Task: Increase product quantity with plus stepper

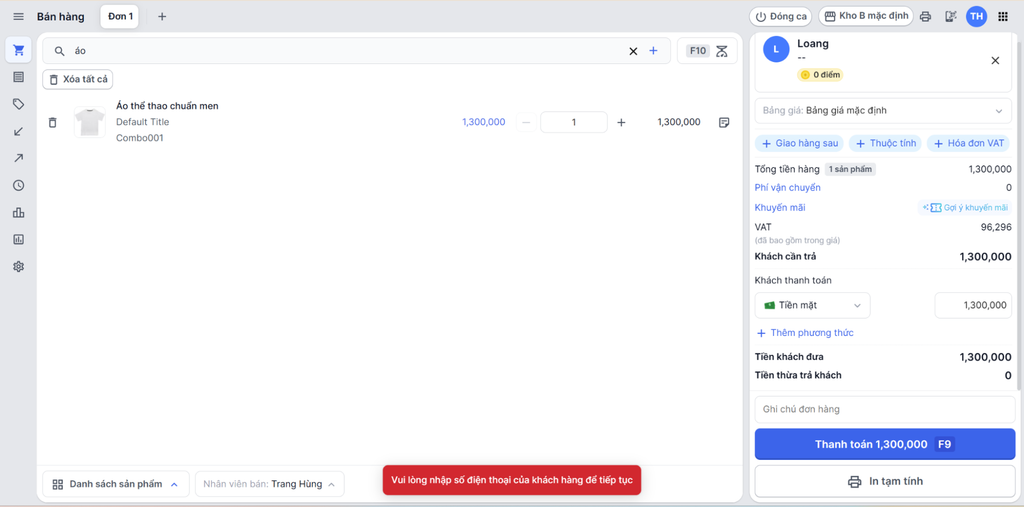Action: [621, 123]
